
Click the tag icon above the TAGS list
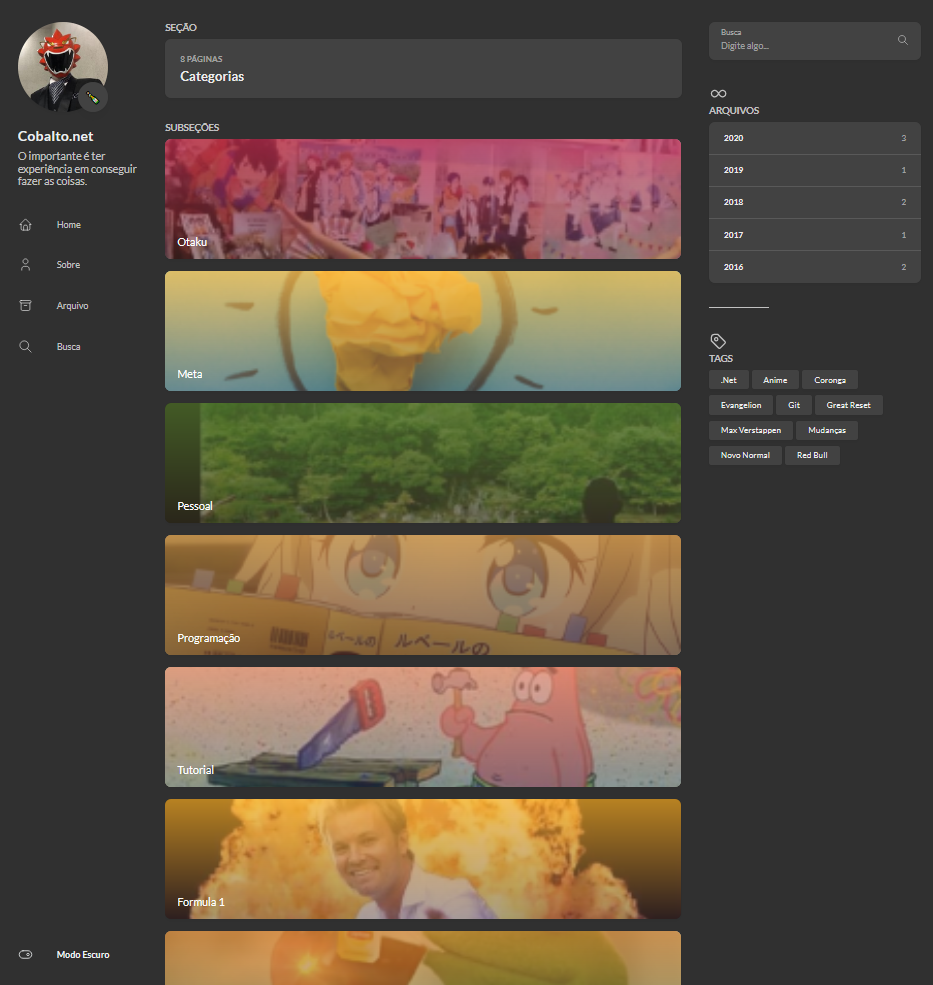tap(717, 341)
